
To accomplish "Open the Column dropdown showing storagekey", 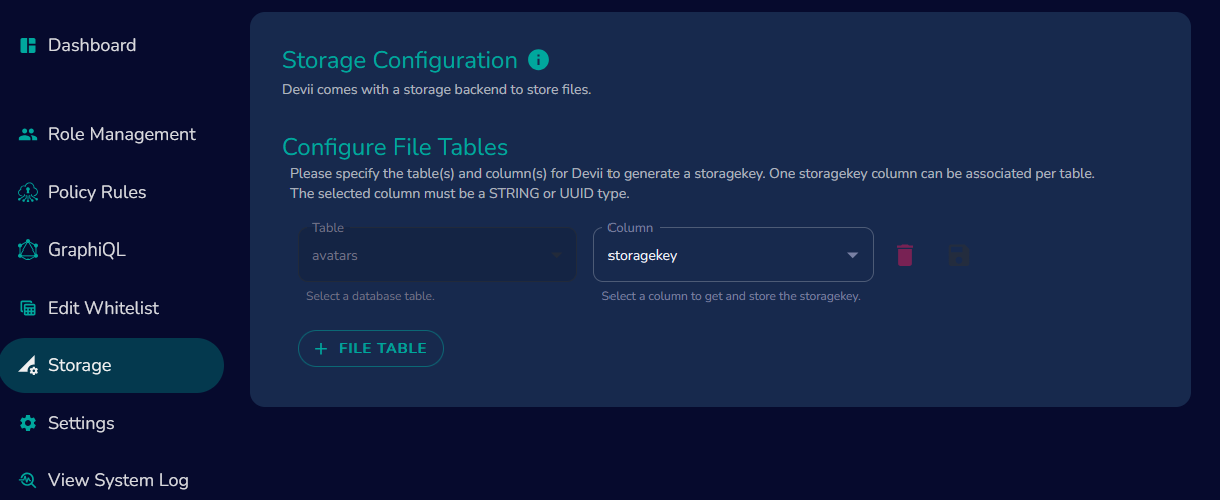I will [720, 255].
